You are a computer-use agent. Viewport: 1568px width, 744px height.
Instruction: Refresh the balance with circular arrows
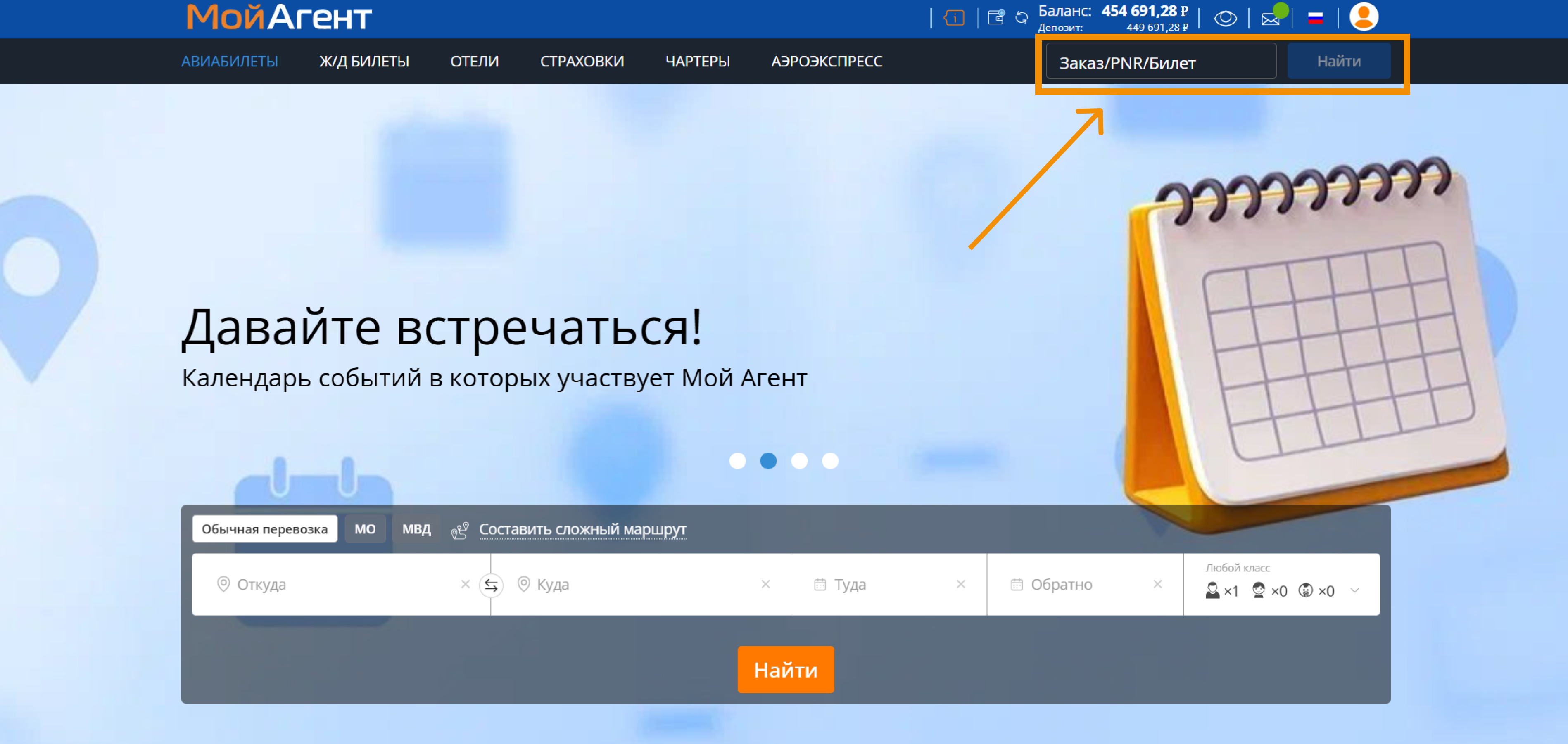click(x=1022, y=18)
